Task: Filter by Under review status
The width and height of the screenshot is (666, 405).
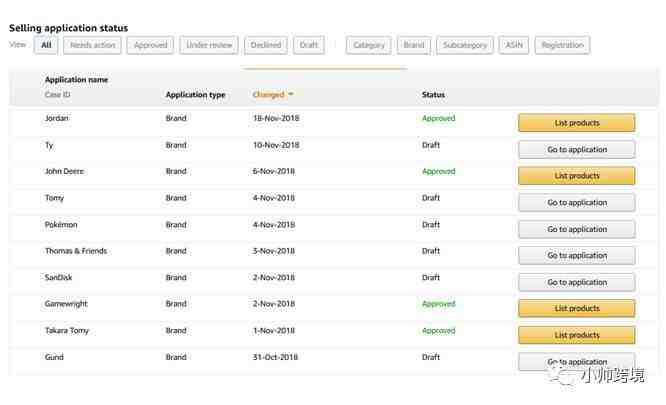Action: click(x=209, y=45)
